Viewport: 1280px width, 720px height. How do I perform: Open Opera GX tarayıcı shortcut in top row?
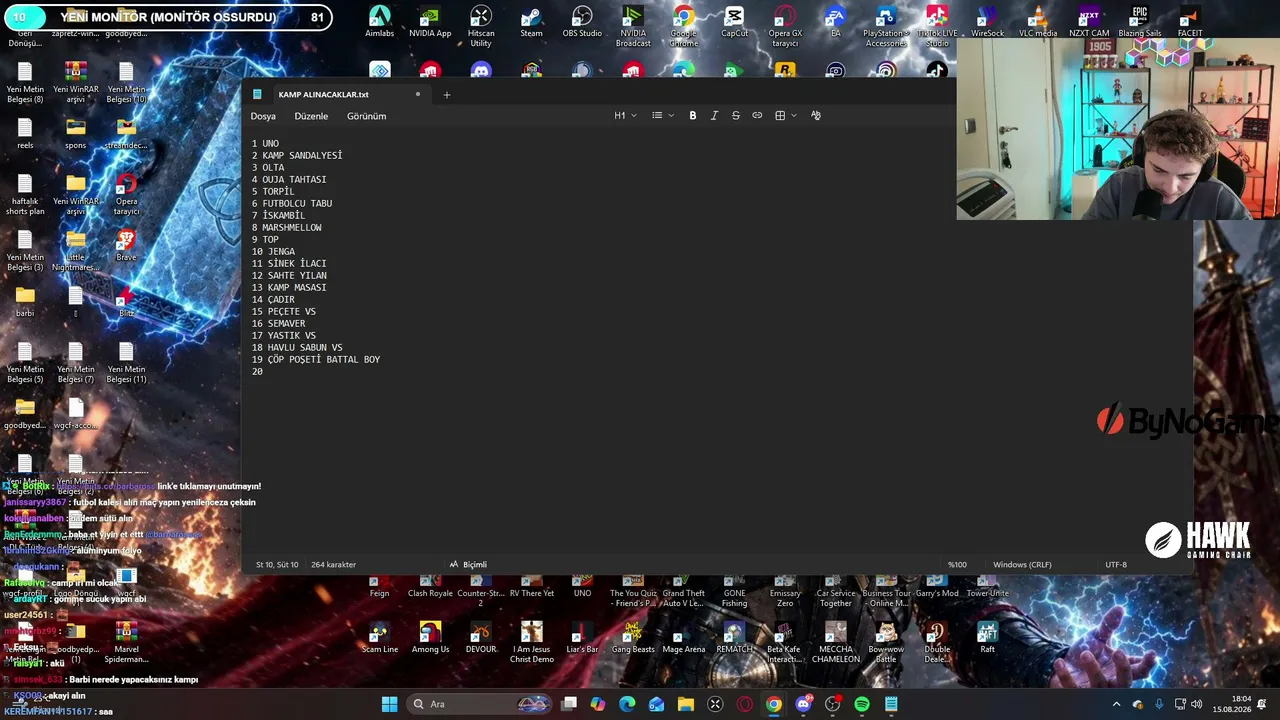click(x=785, y=26)
